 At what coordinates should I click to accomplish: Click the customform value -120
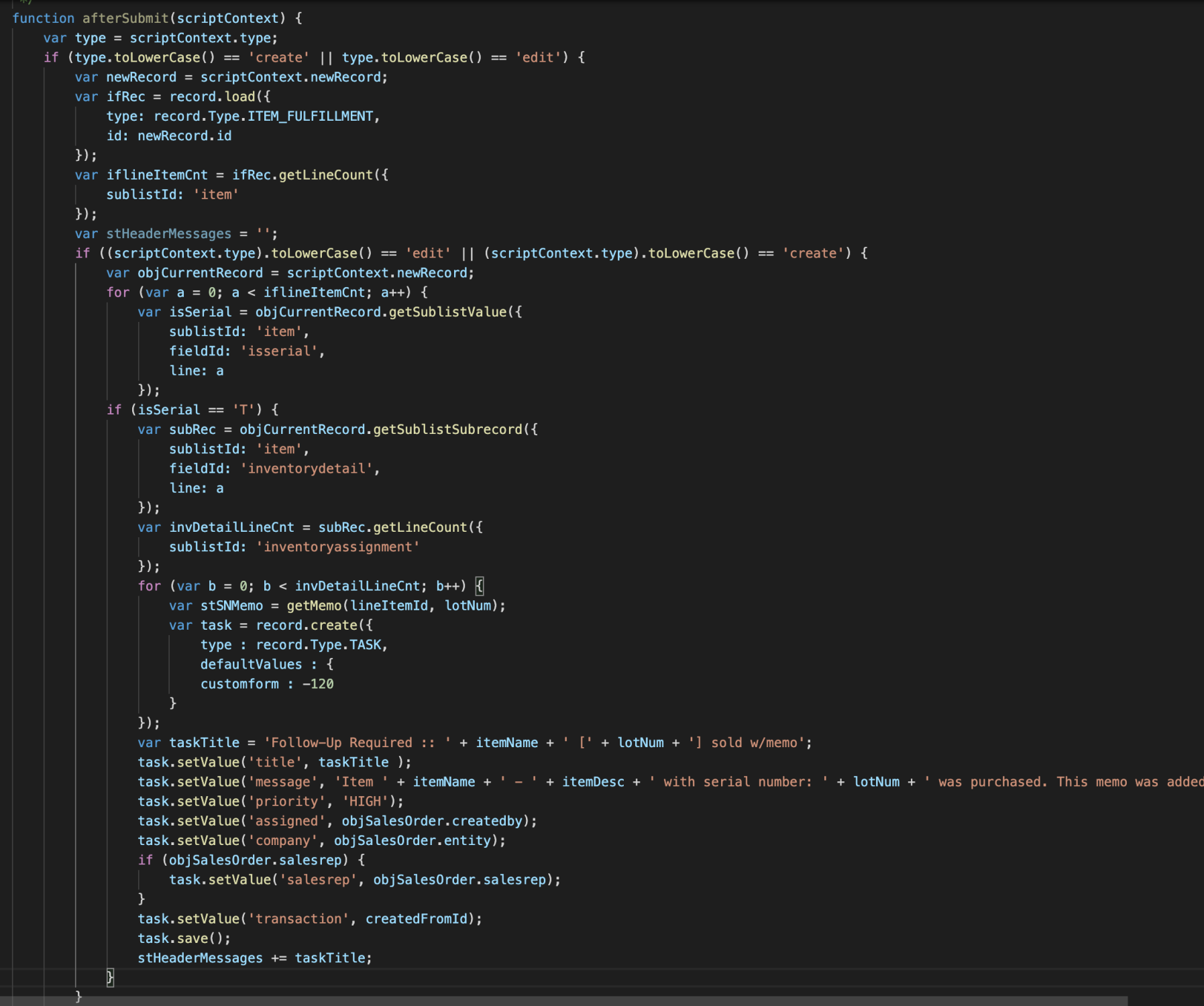click(x=318, y=684)
